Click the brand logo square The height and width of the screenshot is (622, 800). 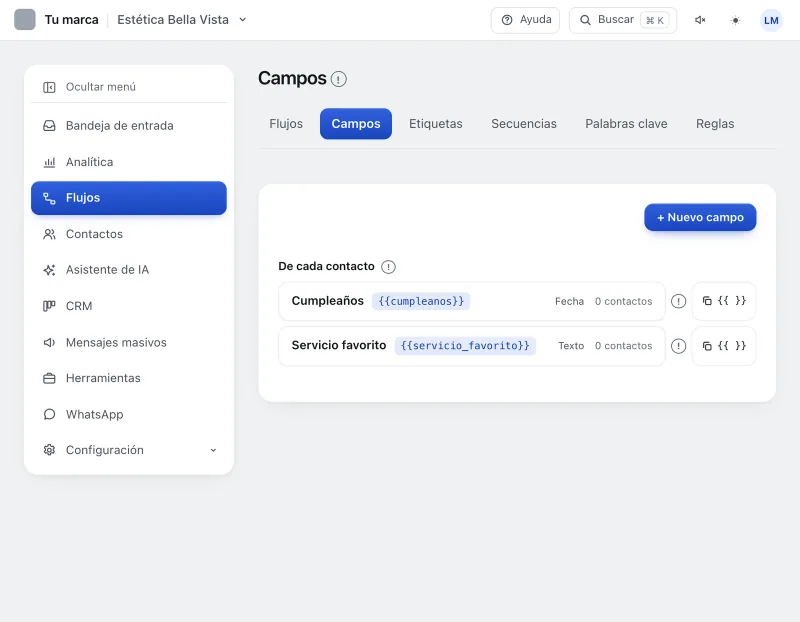tap(24, 20)
